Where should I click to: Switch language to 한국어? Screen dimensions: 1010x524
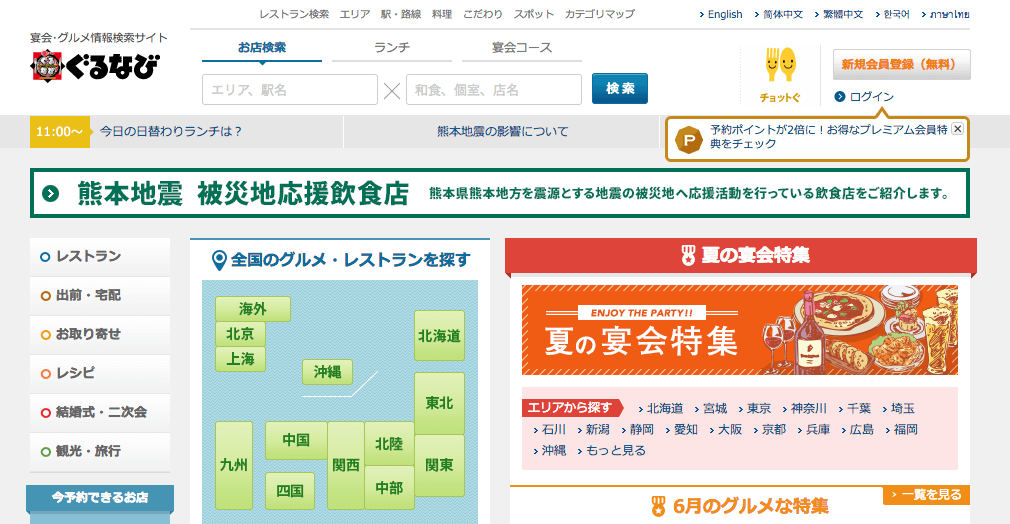click(x=896, y=14)
